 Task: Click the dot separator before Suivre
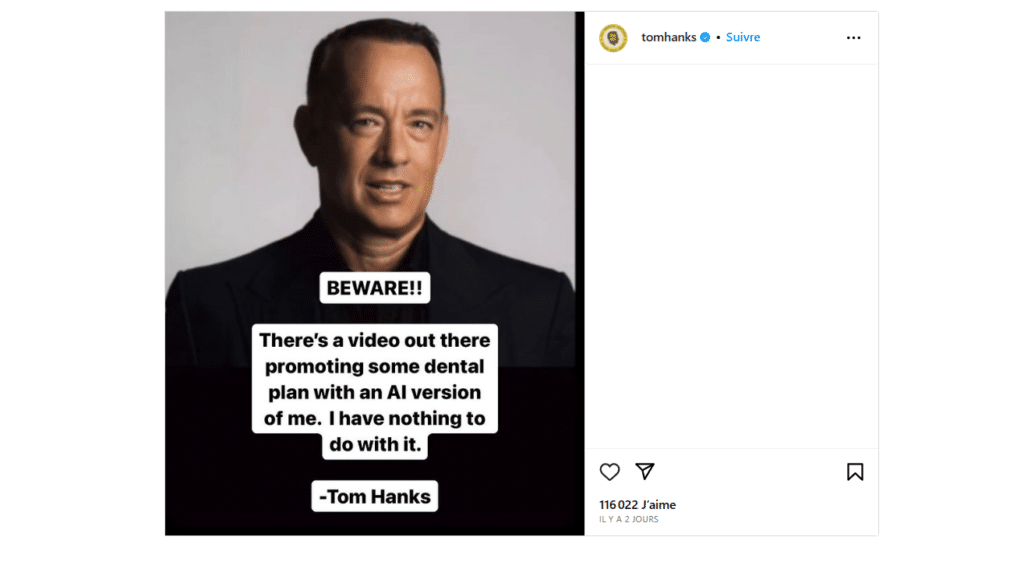point(718,38)
